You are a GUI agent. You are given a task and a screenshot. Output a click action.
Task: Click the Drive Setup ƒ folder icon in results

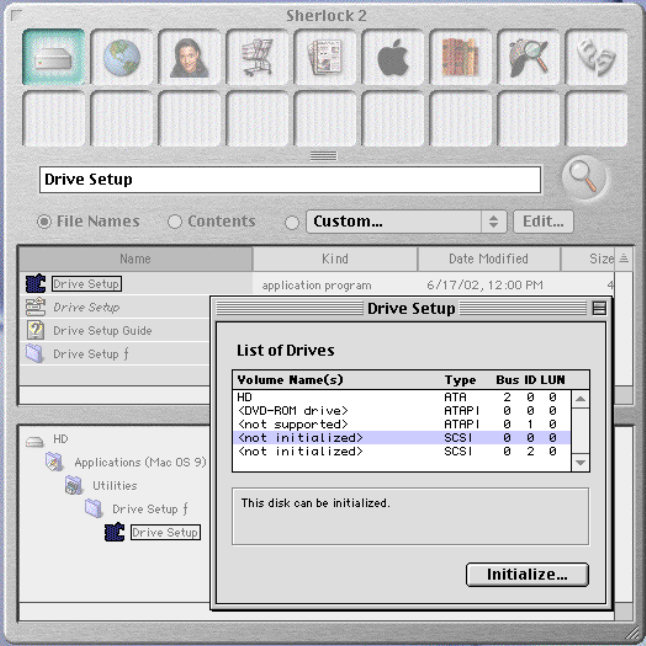pos(35,353)
